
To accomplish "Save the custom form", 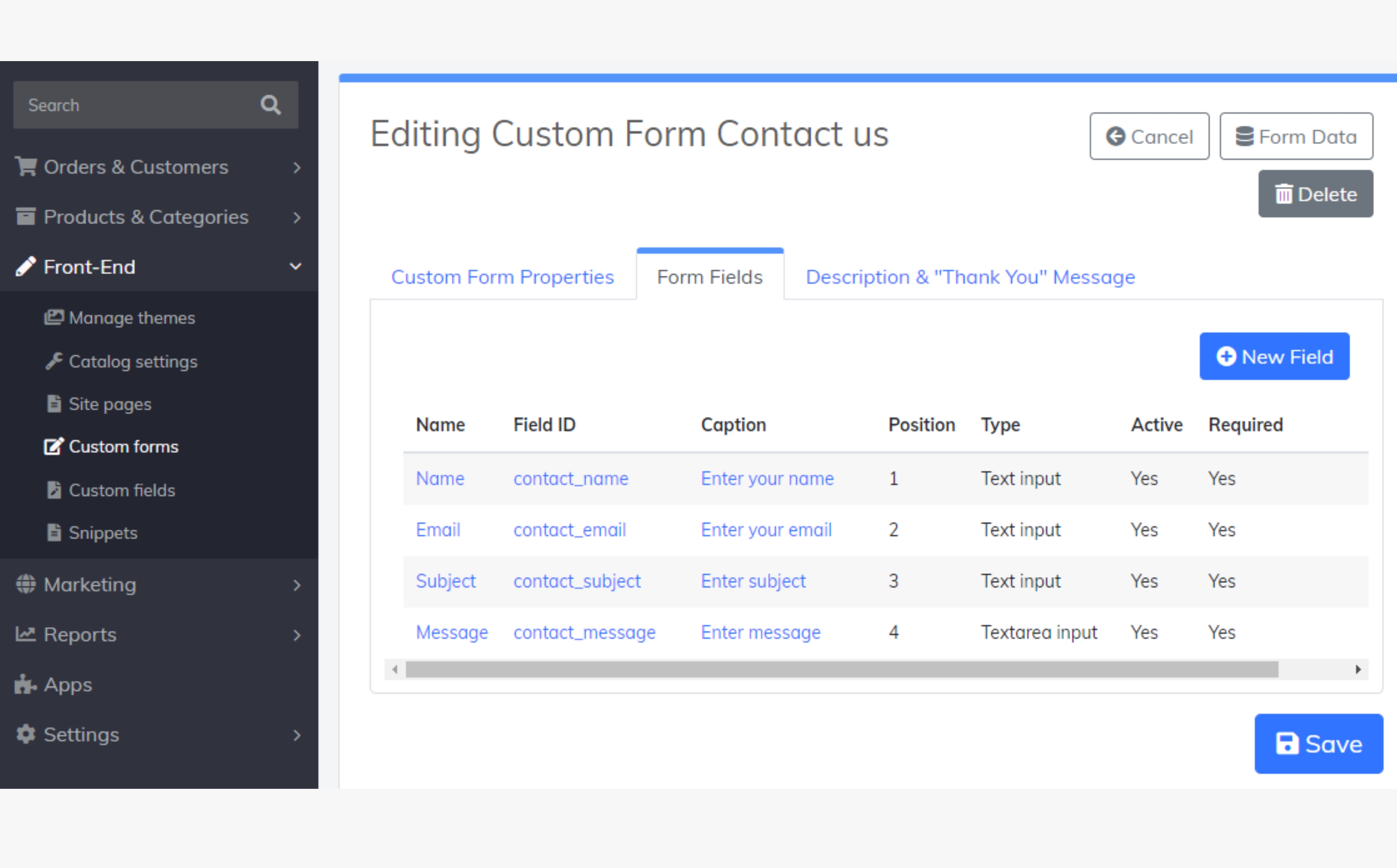I will [1319, 743].
